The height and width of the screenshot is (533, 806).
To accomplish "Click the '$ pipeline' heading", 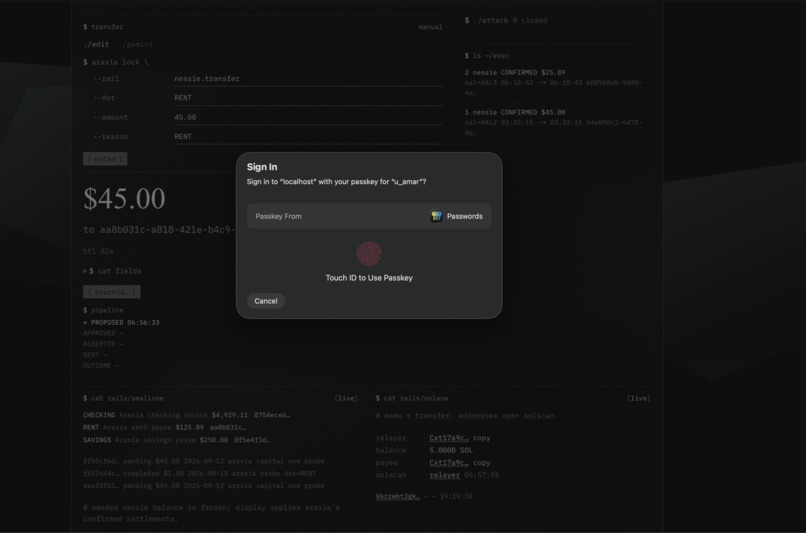I will (x=103, y=310).
